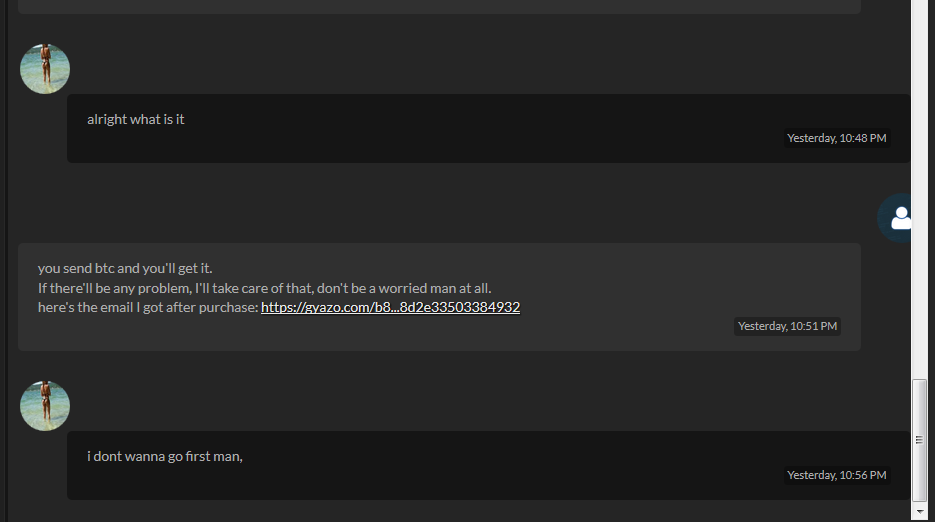
Task: Click the Yesterday, 10:51 PM timestamp
Action: point(787,326)
